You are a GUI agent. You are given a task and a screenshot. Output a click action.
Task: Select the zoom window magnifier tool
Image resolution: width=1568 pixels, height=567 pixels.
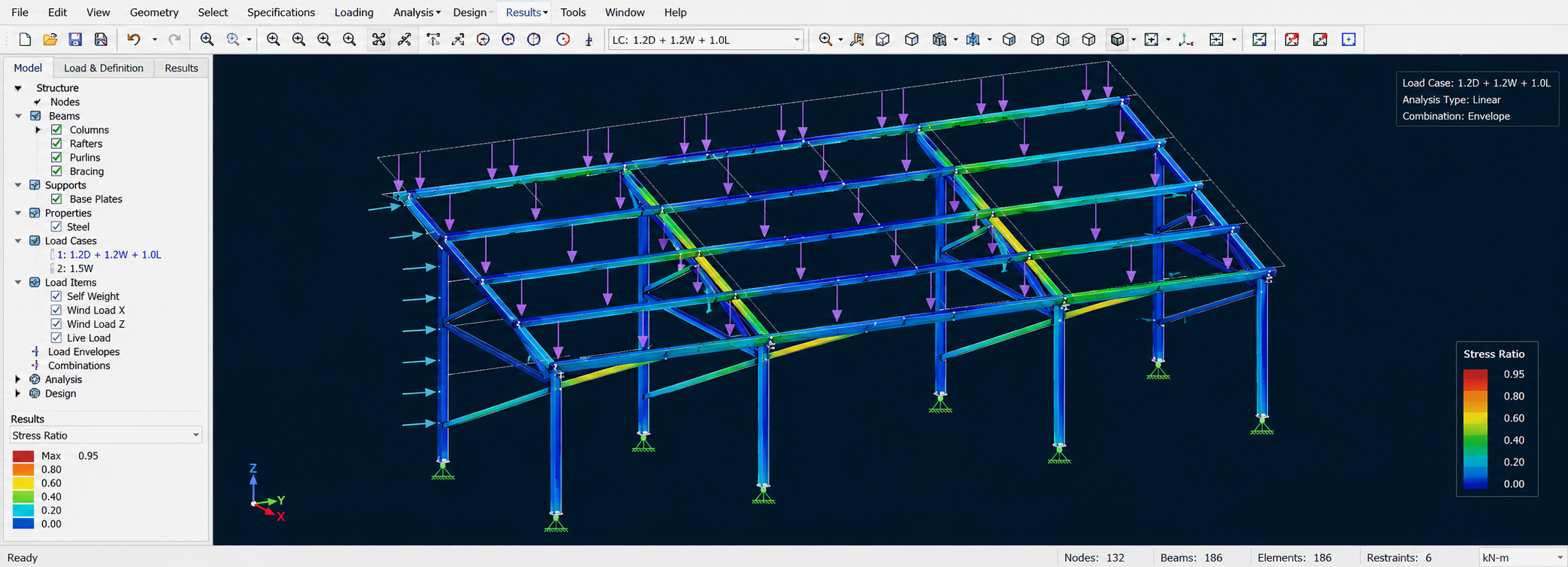click(x=234, y=40)
